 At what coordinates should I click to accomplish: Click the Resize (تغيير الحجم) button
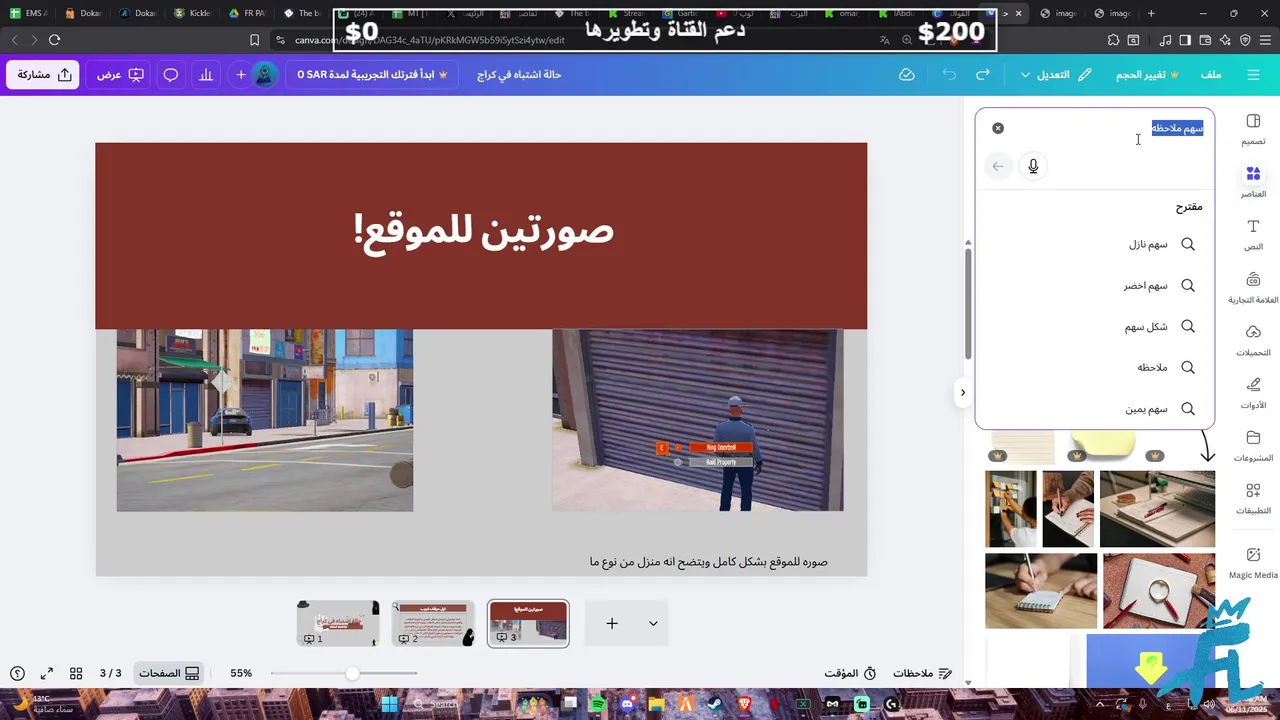click(x=1147, y=74)
